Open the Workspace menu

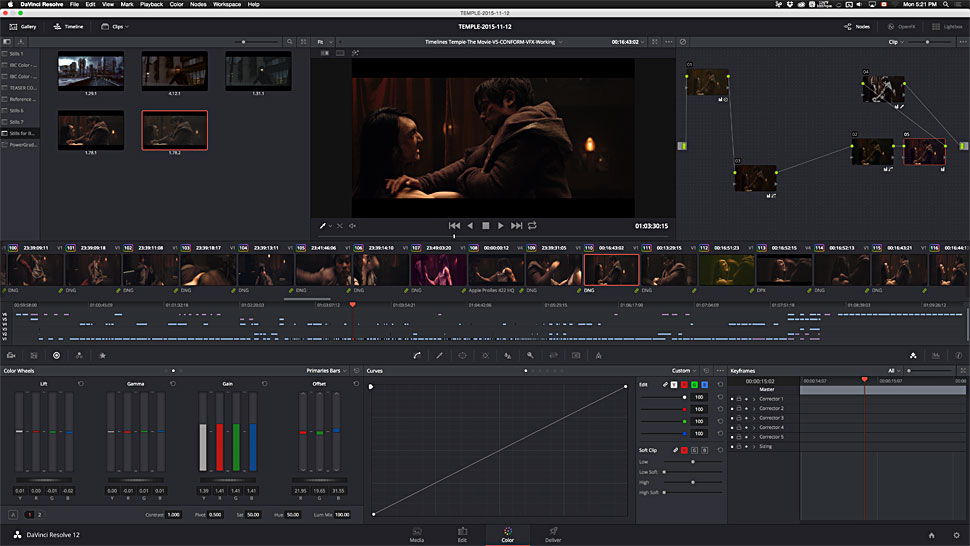(x=227, y=4)
